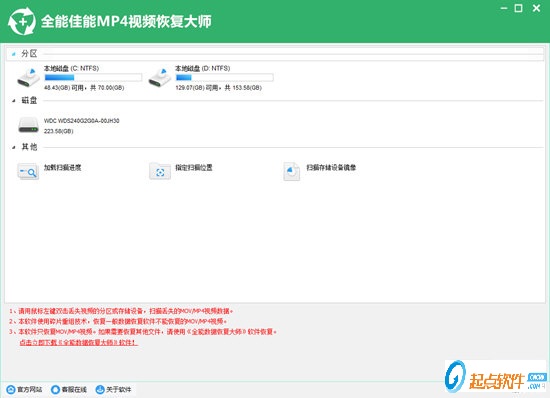Click the 129.07(GB) 可用 capacity text
The width and height of the screenshot is (550, 398).
(x=219, y=88)
